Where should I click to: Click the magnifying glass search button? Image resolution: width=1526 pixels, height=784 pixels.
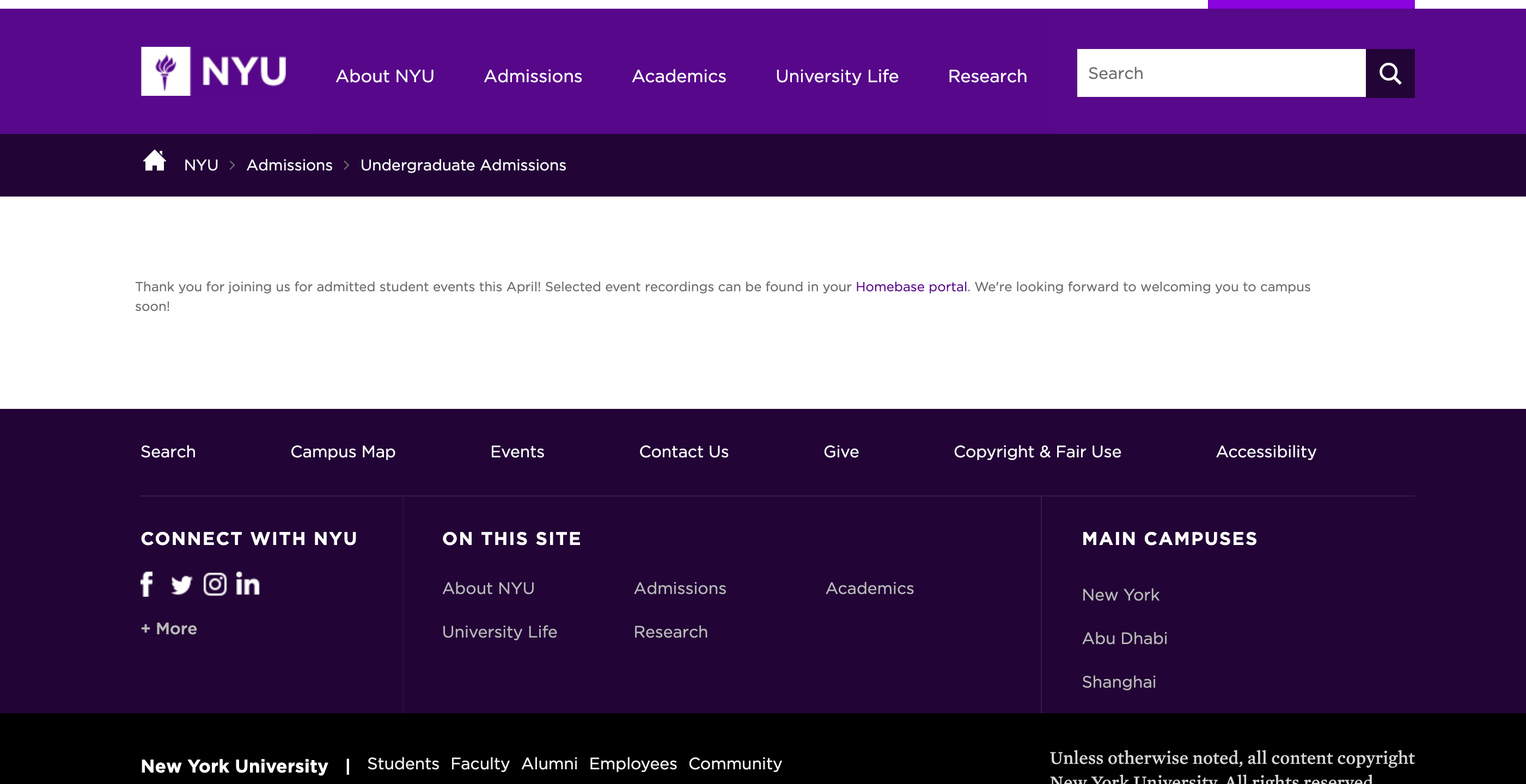click(1390, 73)
